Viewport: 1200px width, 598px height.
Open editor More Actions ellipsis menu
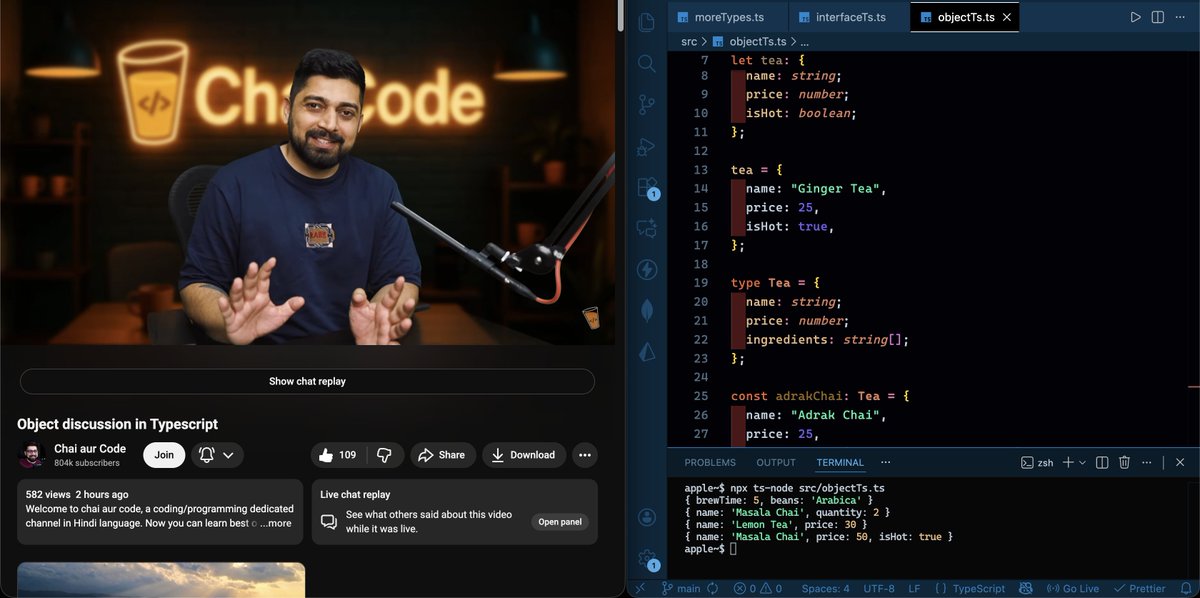point(1181,17)
